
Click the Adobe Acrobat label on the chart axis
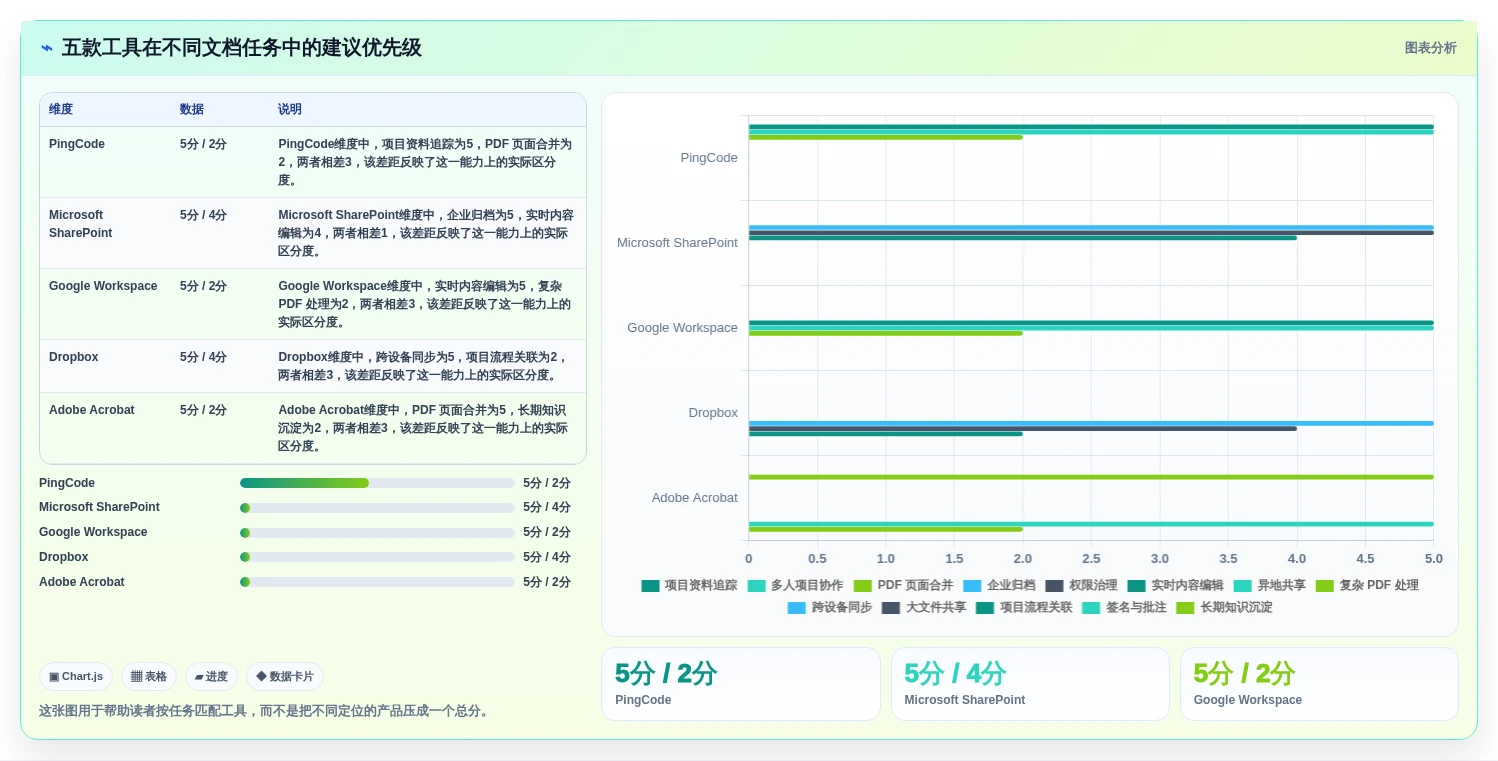[x=695, y=498]
